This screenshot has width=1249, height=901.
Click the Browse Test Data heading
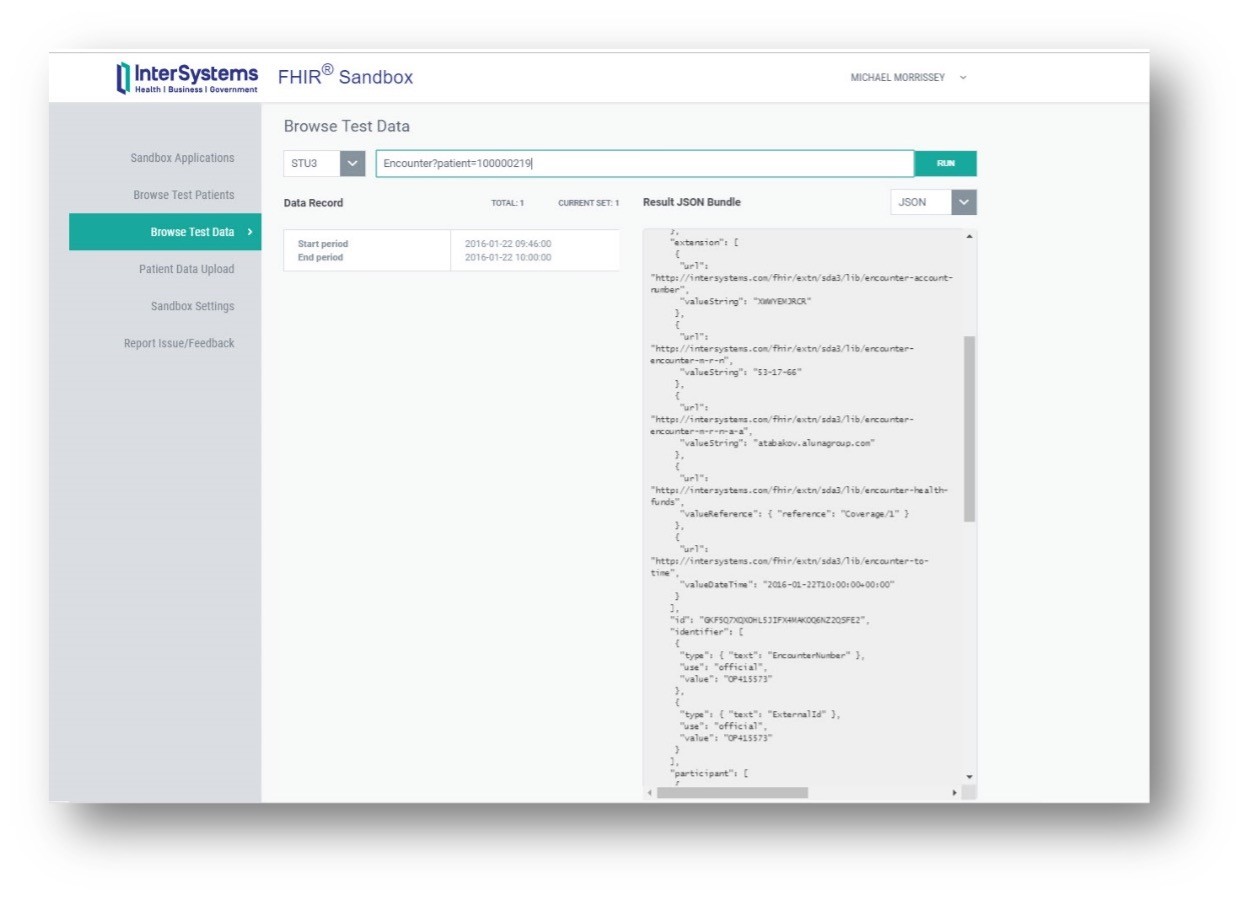tap(347, 127)
